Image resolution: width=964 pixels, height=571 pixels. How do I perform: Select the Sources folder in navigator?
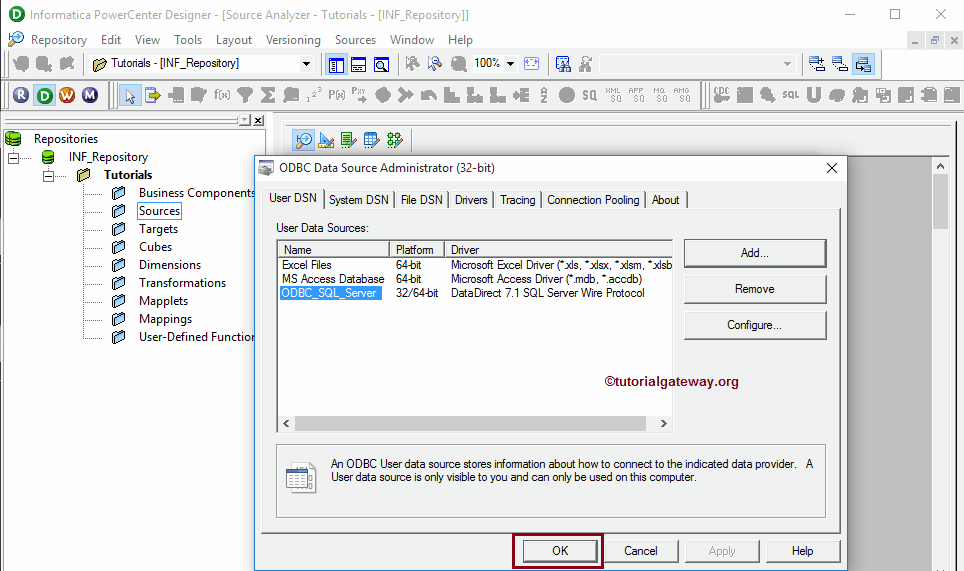(159, 211)
